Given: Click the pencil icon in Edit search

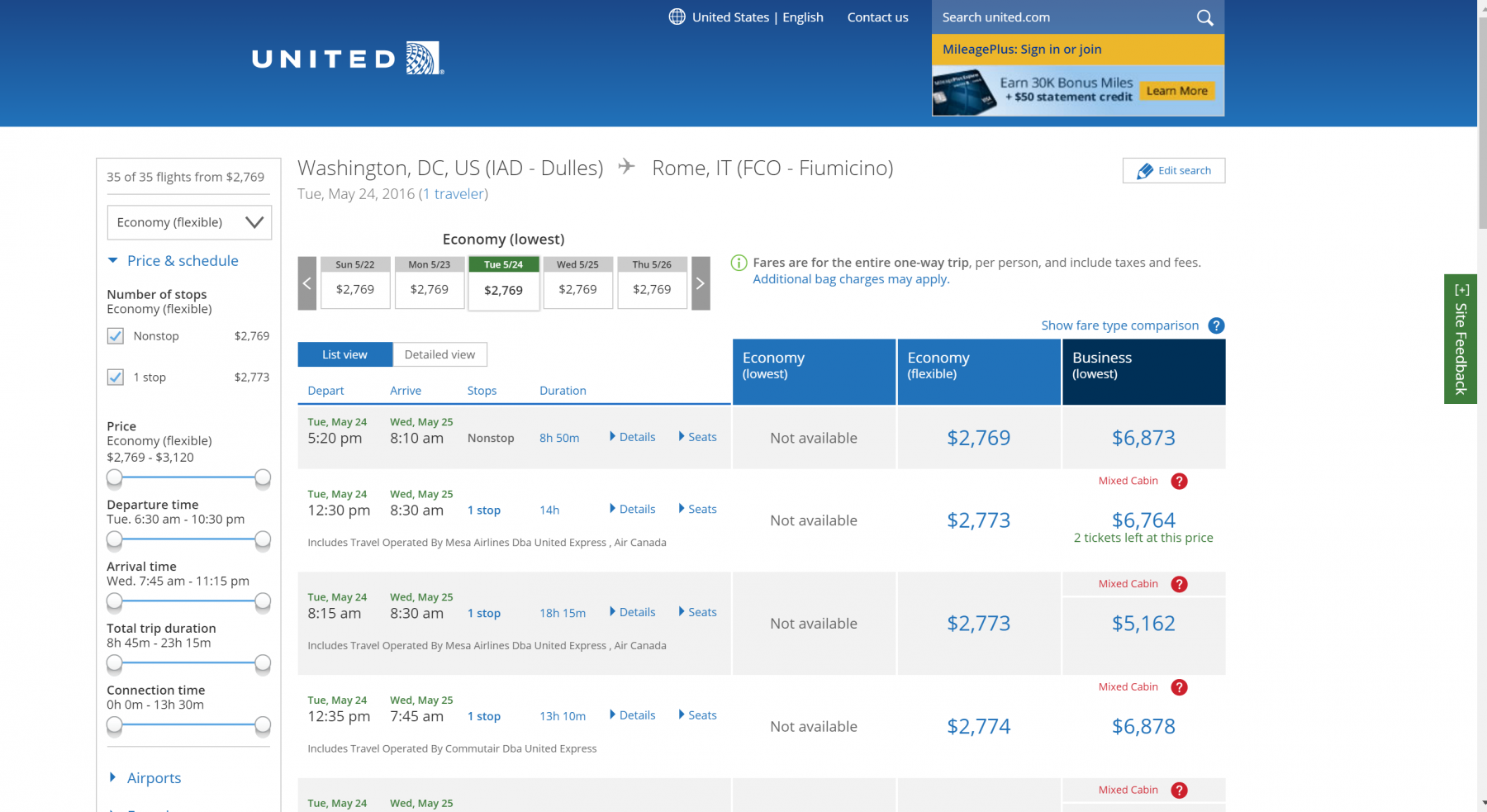Looking at the screenshot, I should tap(1145, 171).
